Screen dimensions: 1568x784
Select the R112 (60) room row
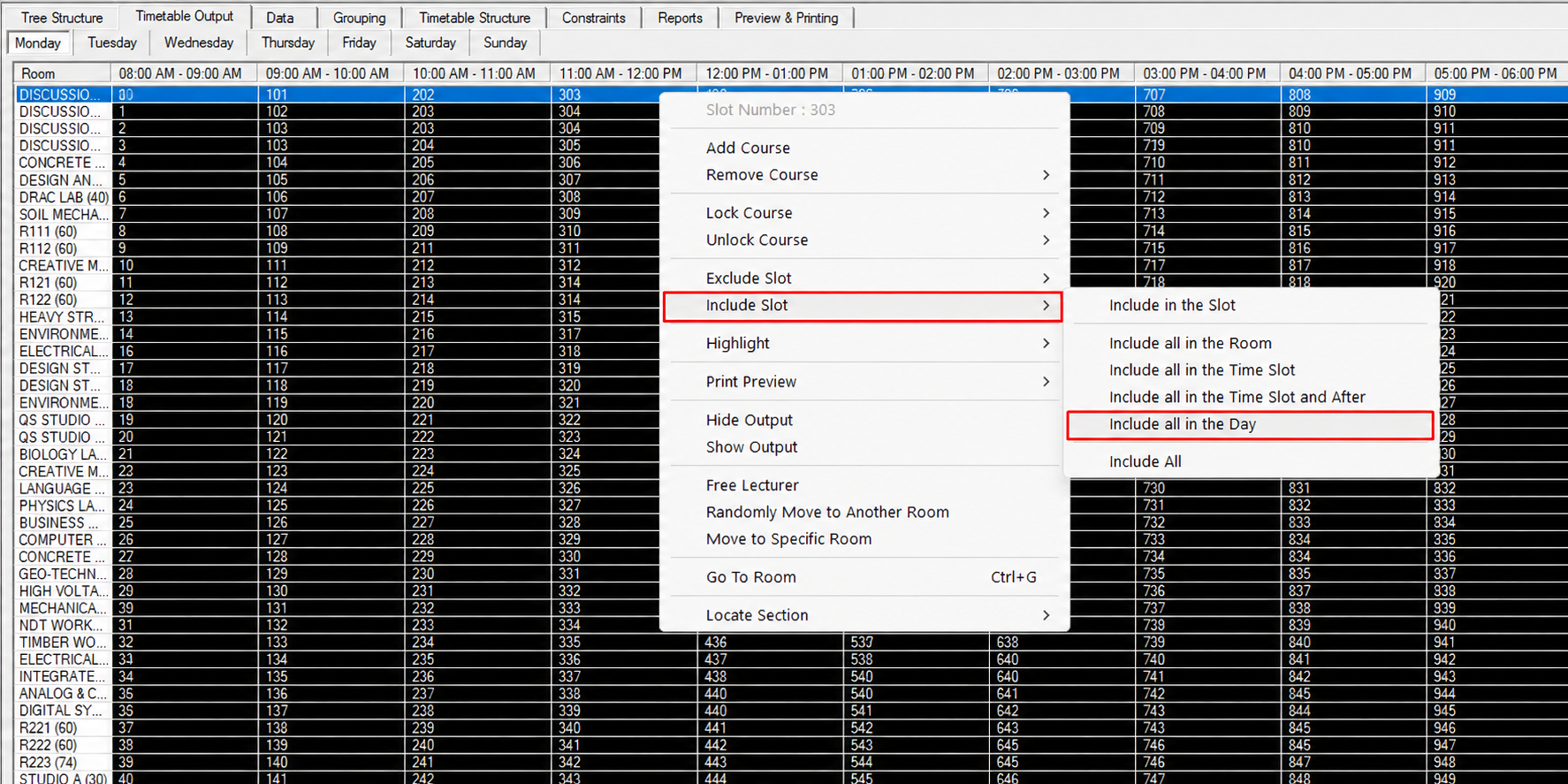coord(64,248)
